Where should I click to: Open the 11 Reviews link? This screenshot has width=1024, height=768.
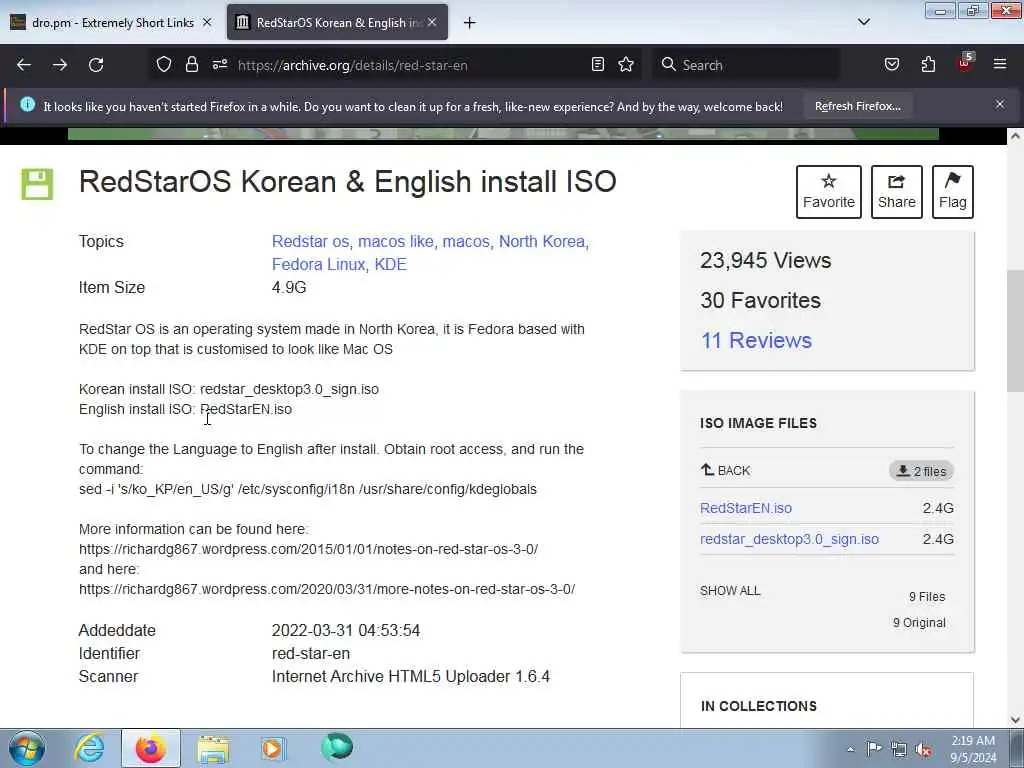pos(756,340)
